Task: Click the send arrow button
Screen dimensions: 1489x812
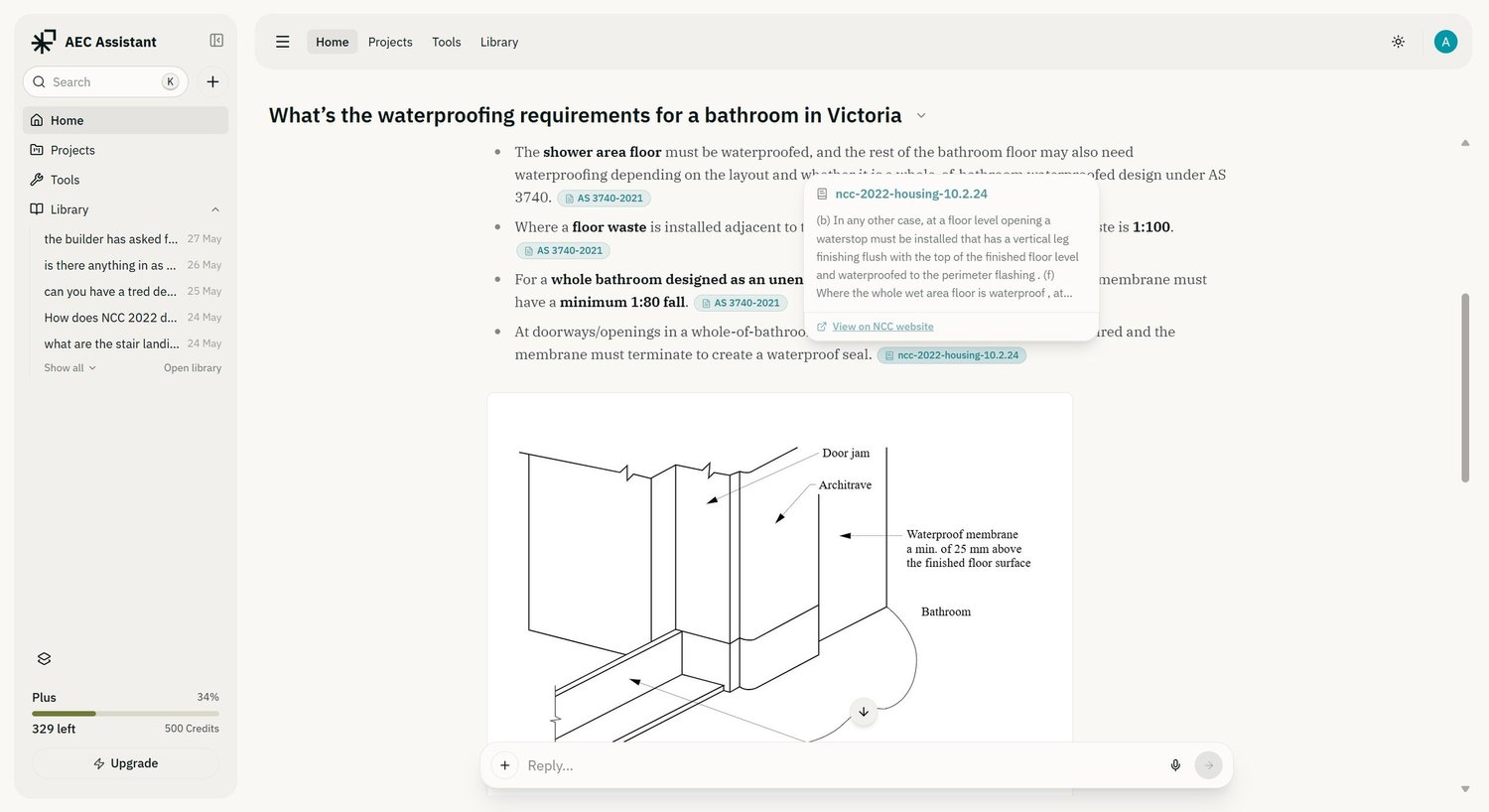Action: pyautogui.click(x=1208, y=765)
